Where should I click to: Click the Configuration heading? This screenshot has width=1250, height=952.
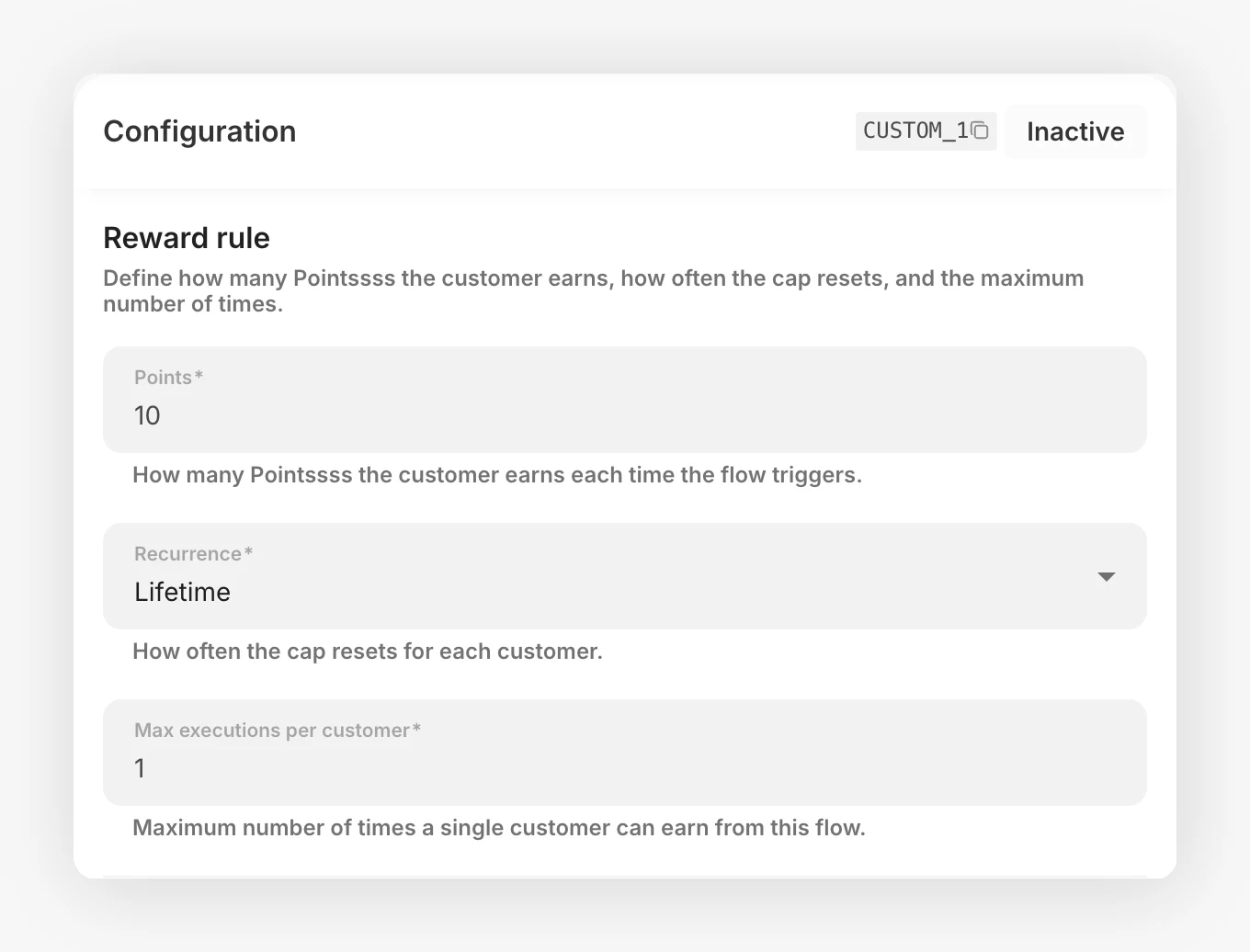[x=199, y=131]
